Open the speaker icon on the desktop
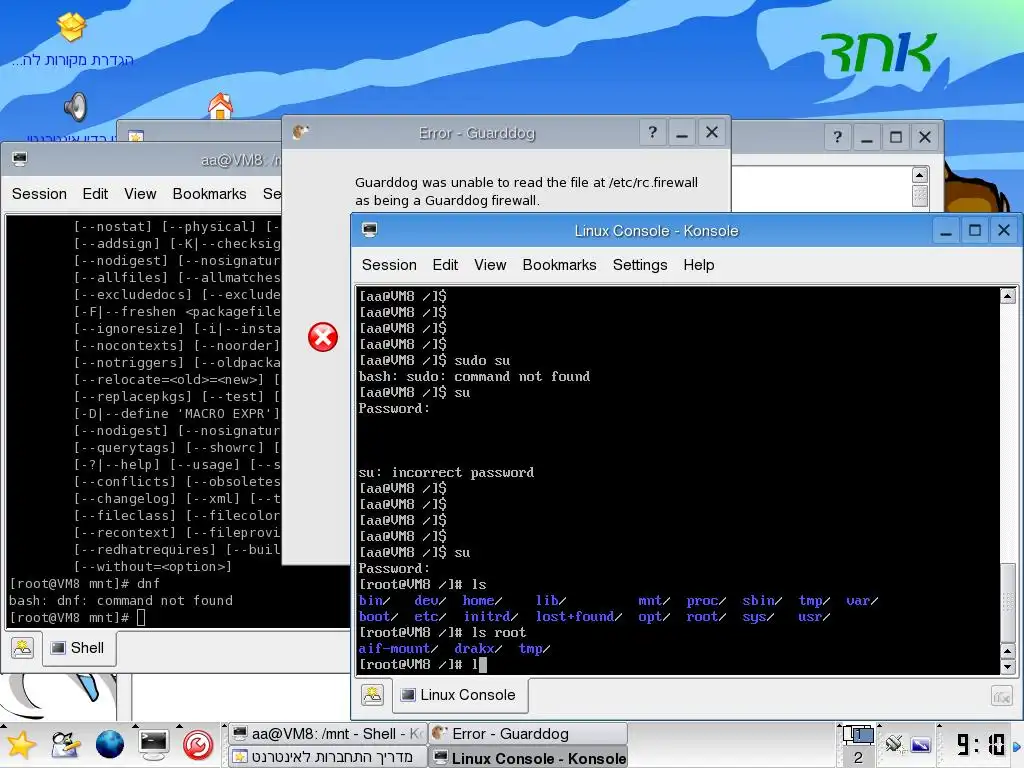 [76, 107]
